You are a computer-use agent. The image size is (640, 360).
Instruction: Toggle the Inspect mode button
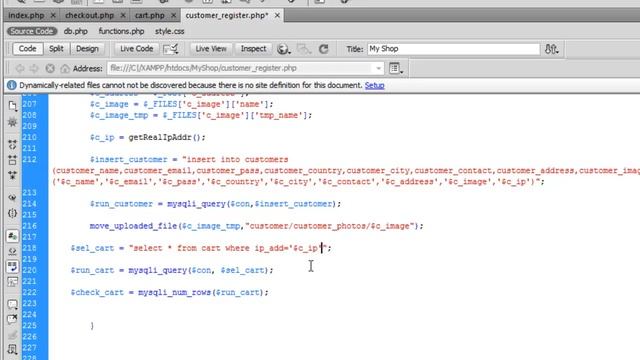tap(253, 49)
